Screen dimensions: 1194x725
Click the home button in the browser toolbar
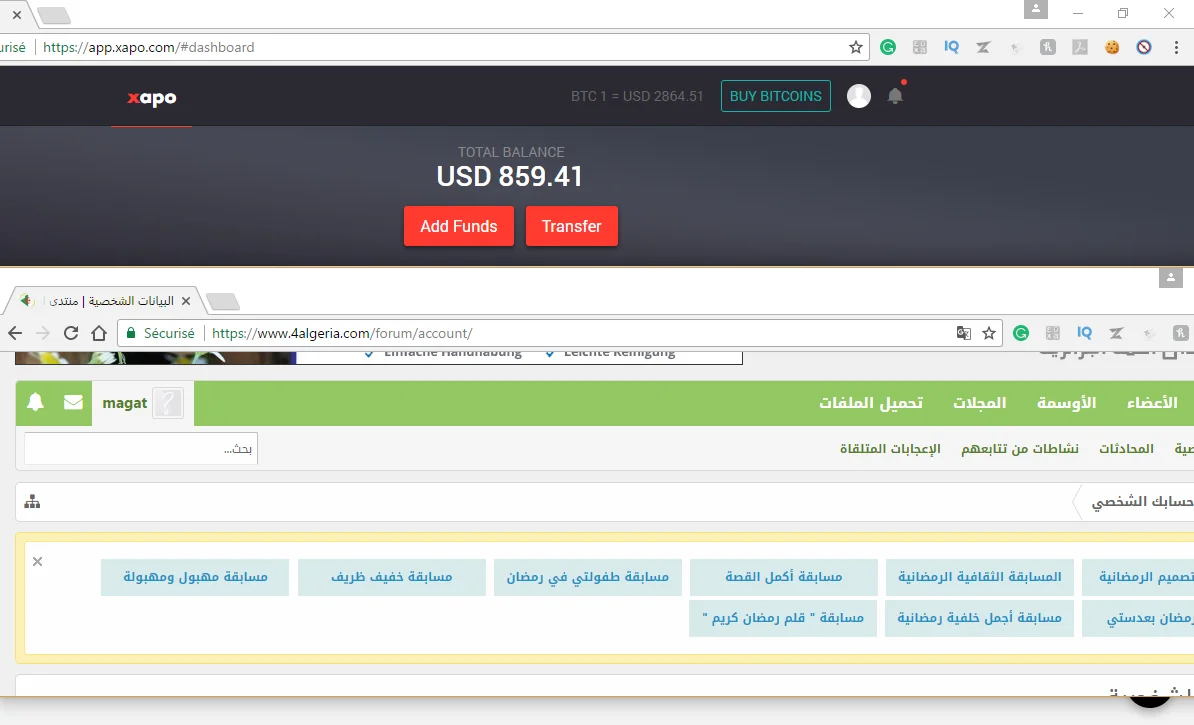click(99, 333)
